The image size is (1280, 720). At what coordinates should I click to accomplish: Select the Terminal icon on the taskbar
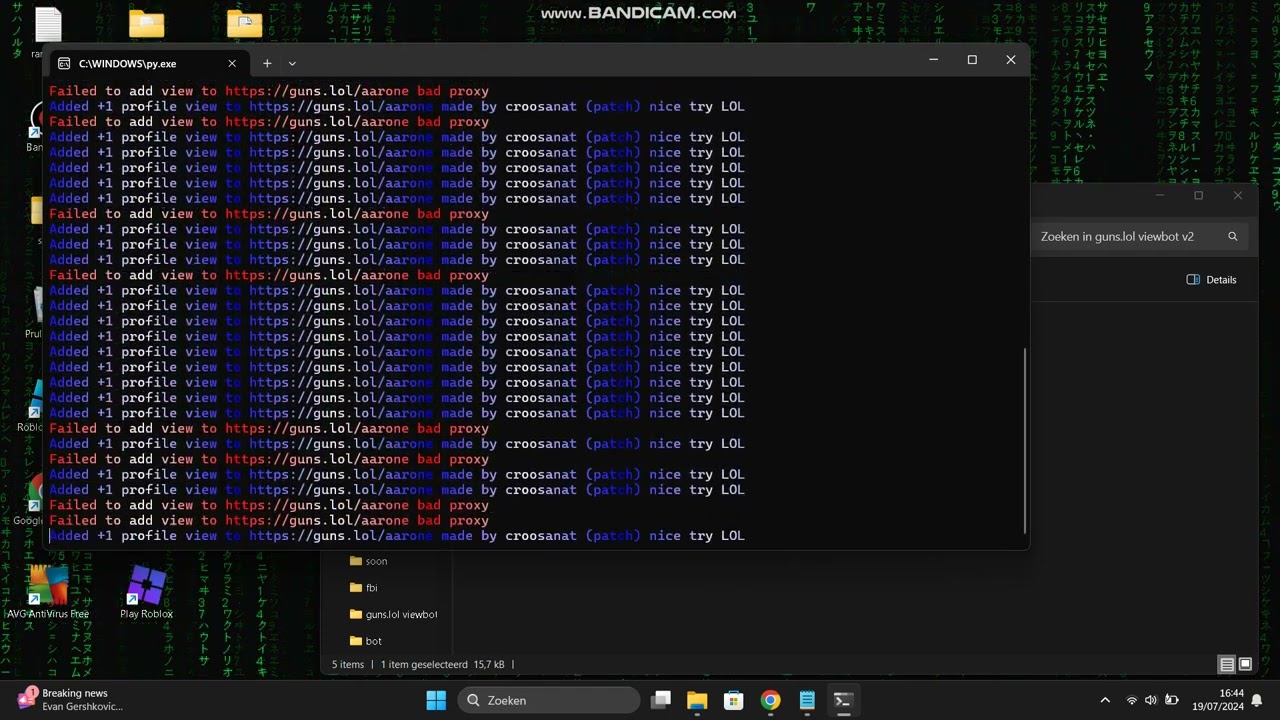[843, 700]
